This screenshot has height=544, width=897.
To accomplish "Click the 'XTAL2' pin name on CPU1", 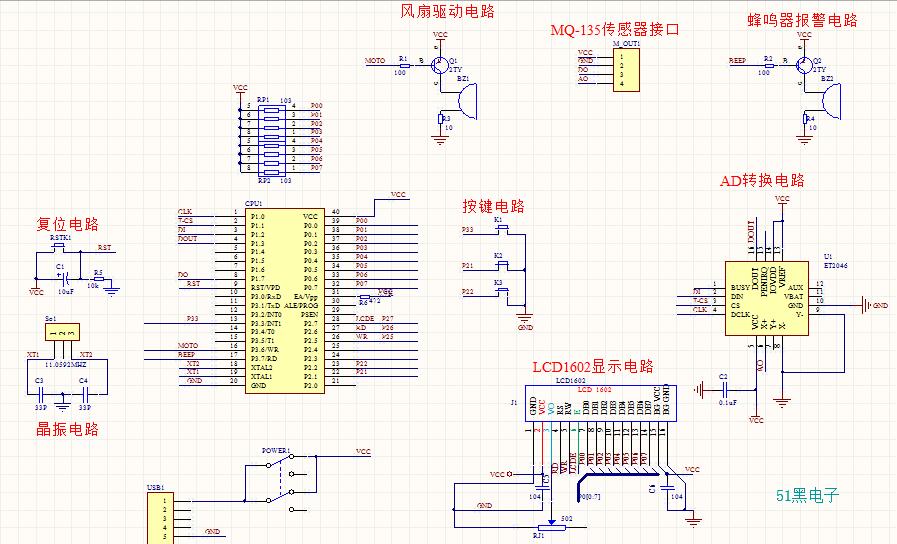I will pos(261,367).
